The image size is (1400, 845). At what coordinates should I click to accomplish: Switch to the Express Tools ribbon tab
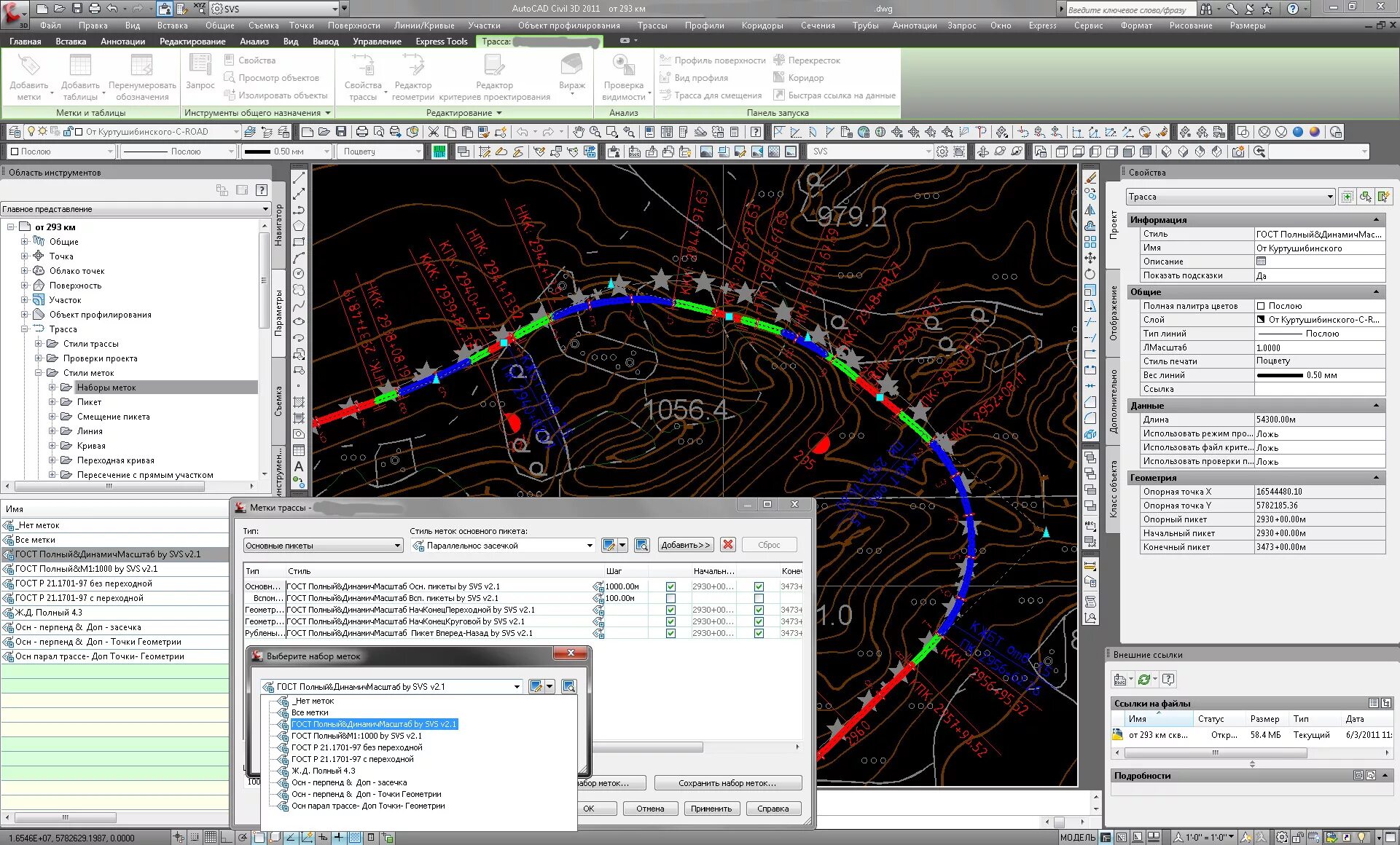(441, 42)
